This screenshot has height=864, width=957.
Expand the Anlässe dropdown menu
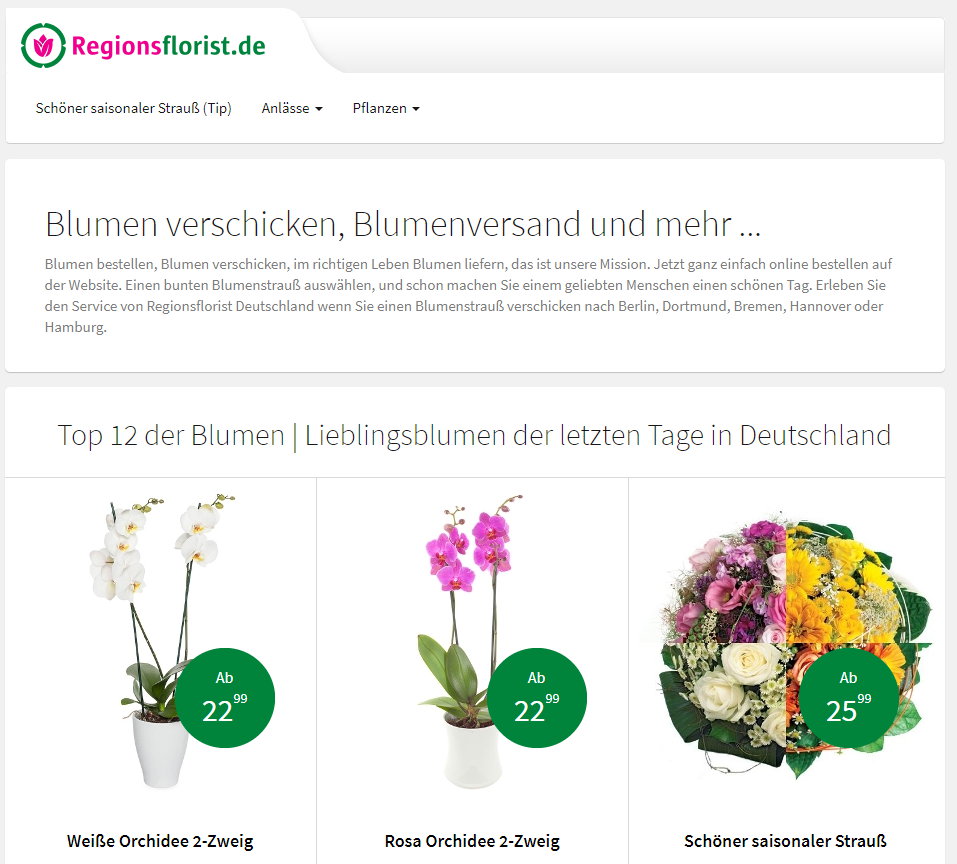tap(292, 108)
